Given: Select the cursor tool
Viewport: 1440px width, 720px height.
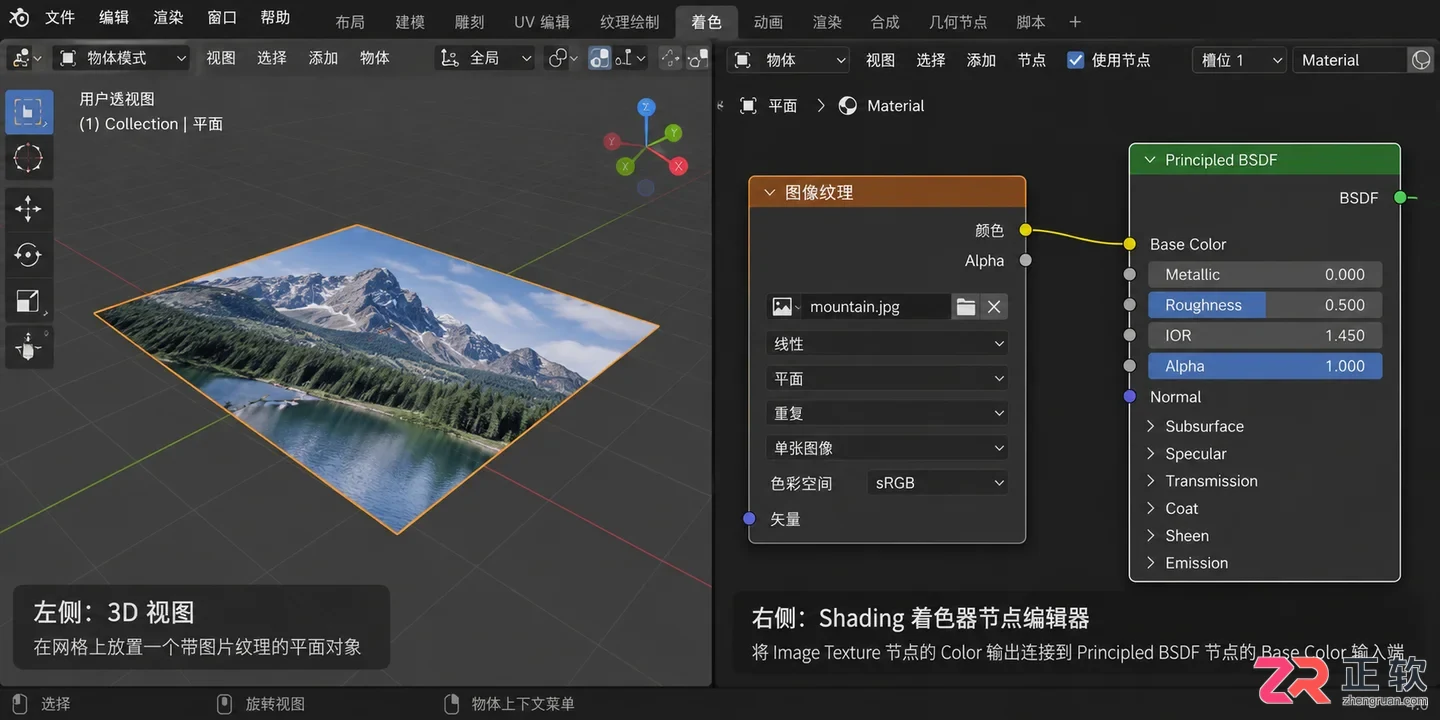Looking at the screenshot, I should [29, 157].
